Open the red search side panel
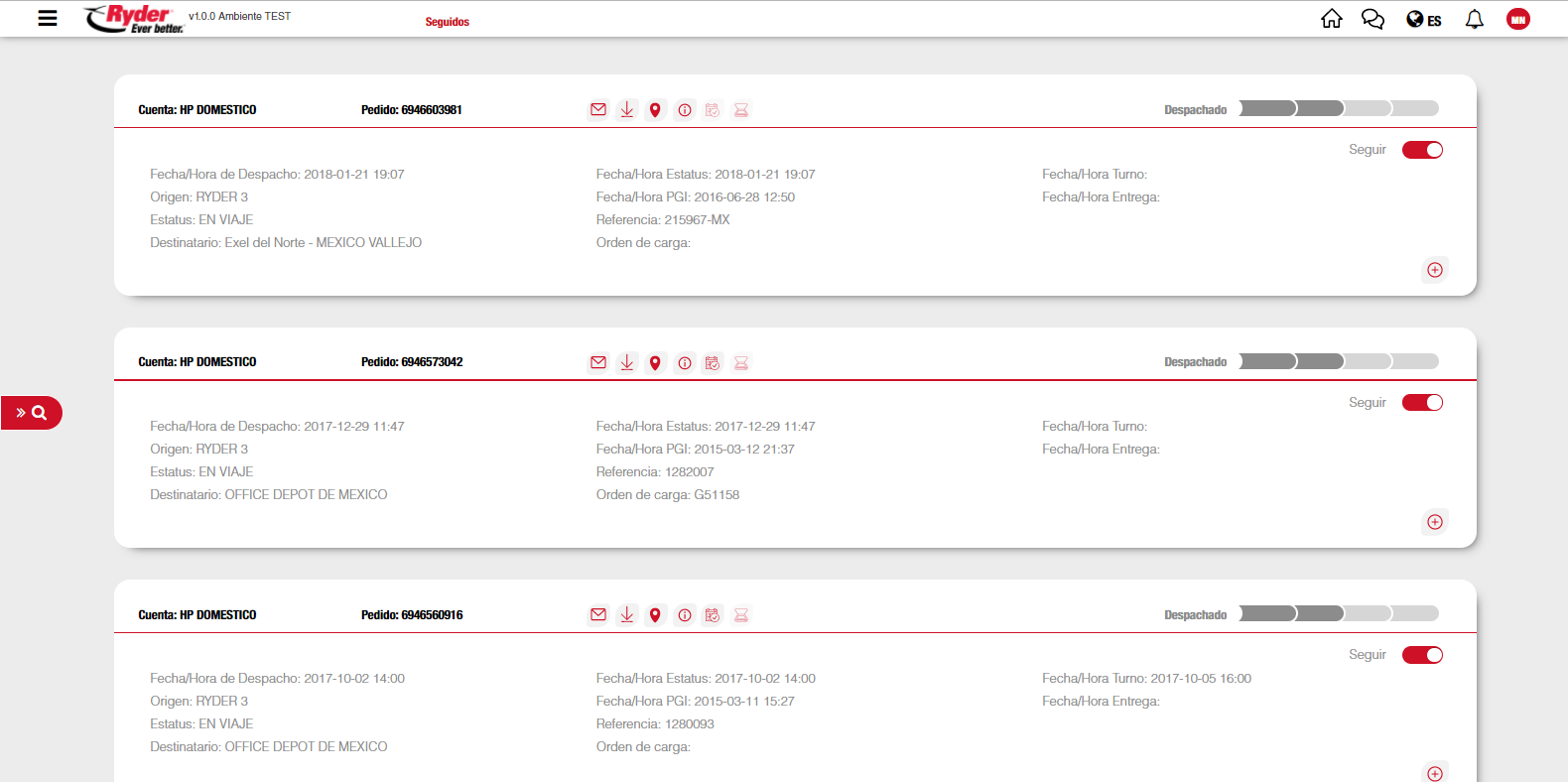 coord(32,413)
